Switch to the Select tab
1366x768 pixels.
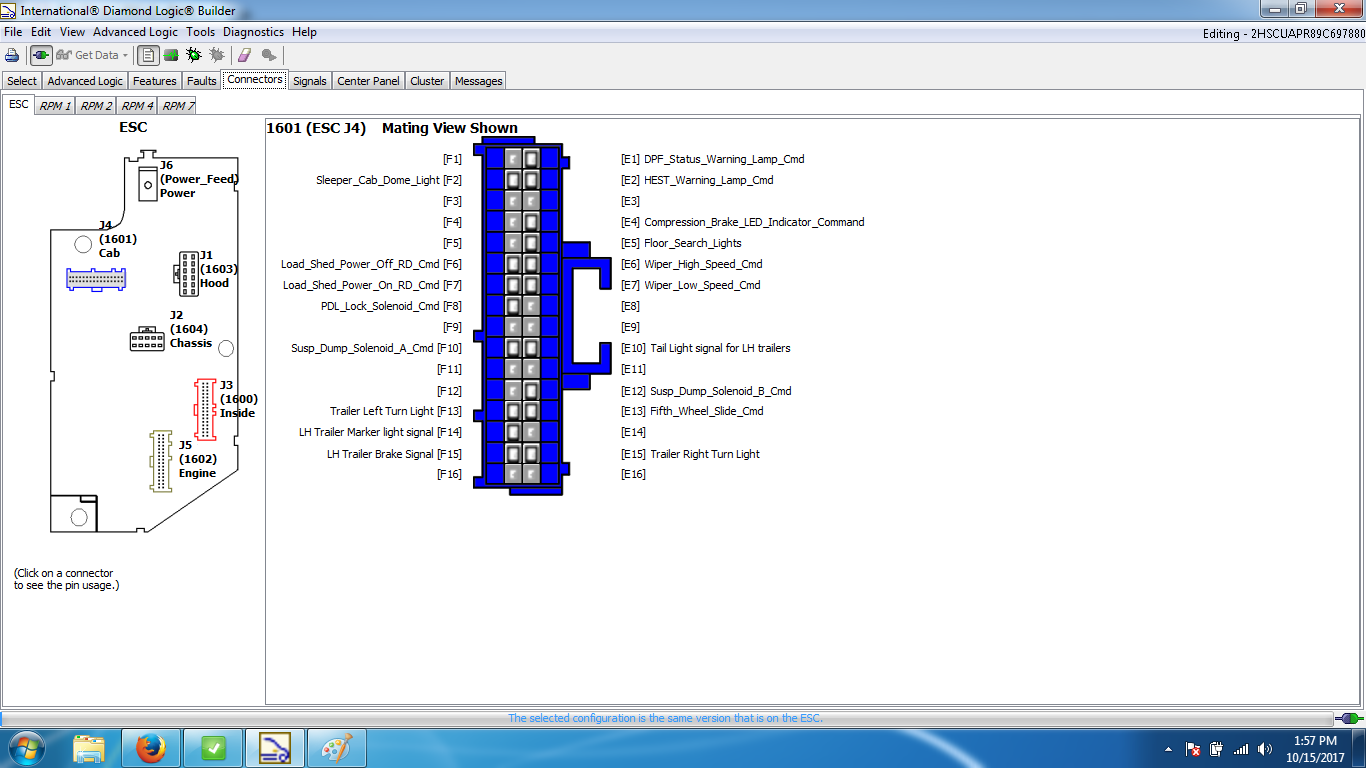pyautogui.click(x=22, y=81)
